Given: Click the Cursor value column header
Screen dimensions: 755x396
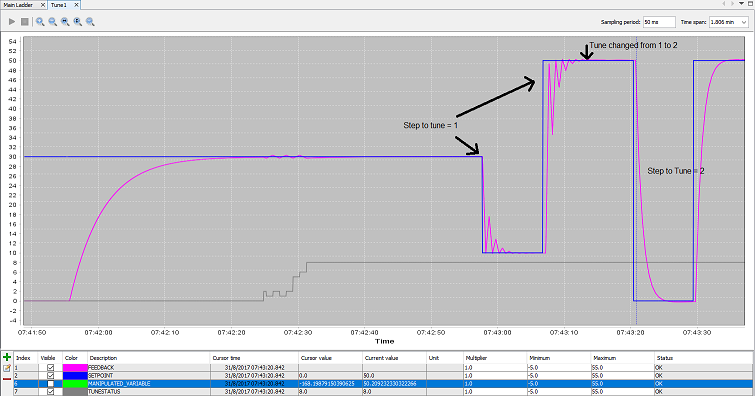Looking at the screenshot, I should (x=330, y=358).
